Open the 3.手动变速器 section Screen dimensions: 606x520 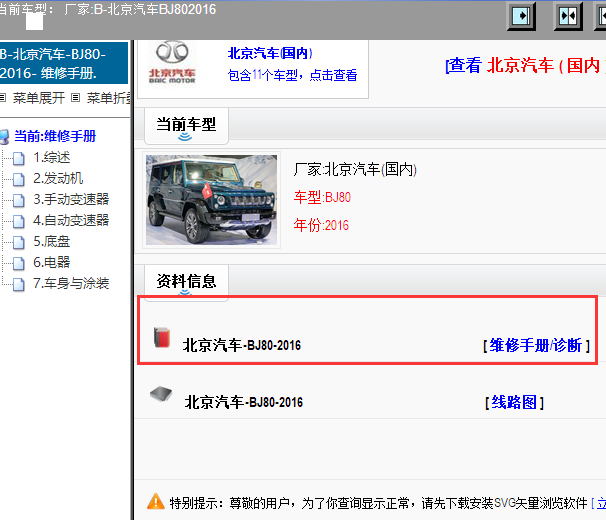(x=71, y=199)
